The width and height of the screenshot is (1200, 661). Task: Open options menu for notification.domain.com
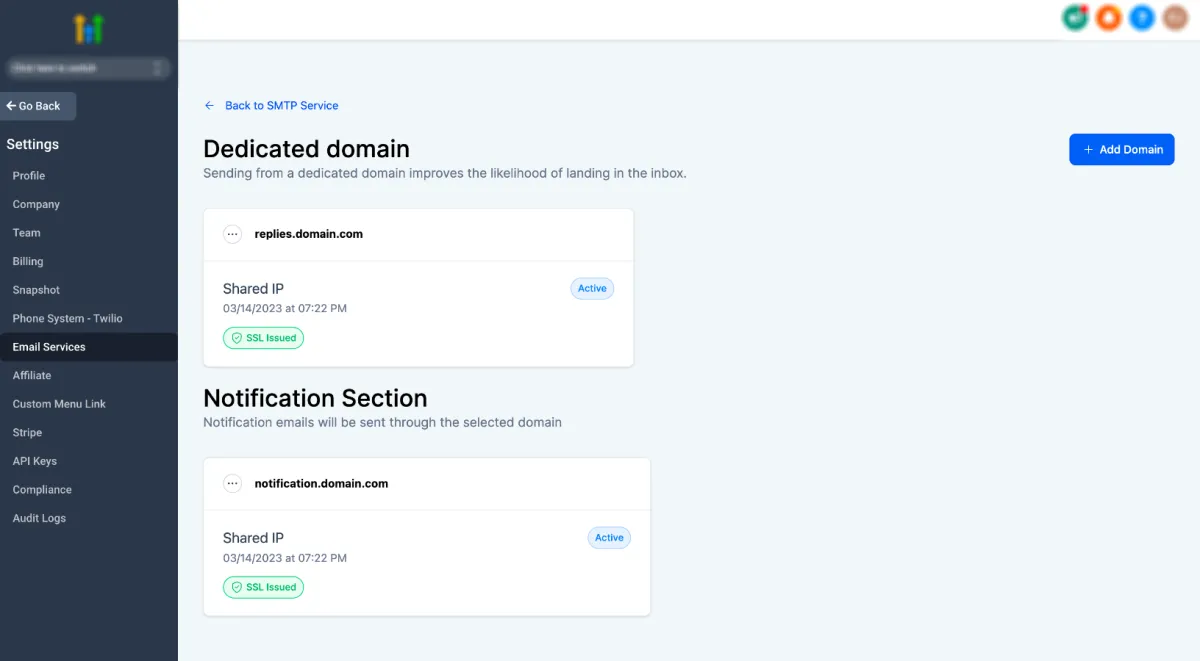tap(233, 483)
